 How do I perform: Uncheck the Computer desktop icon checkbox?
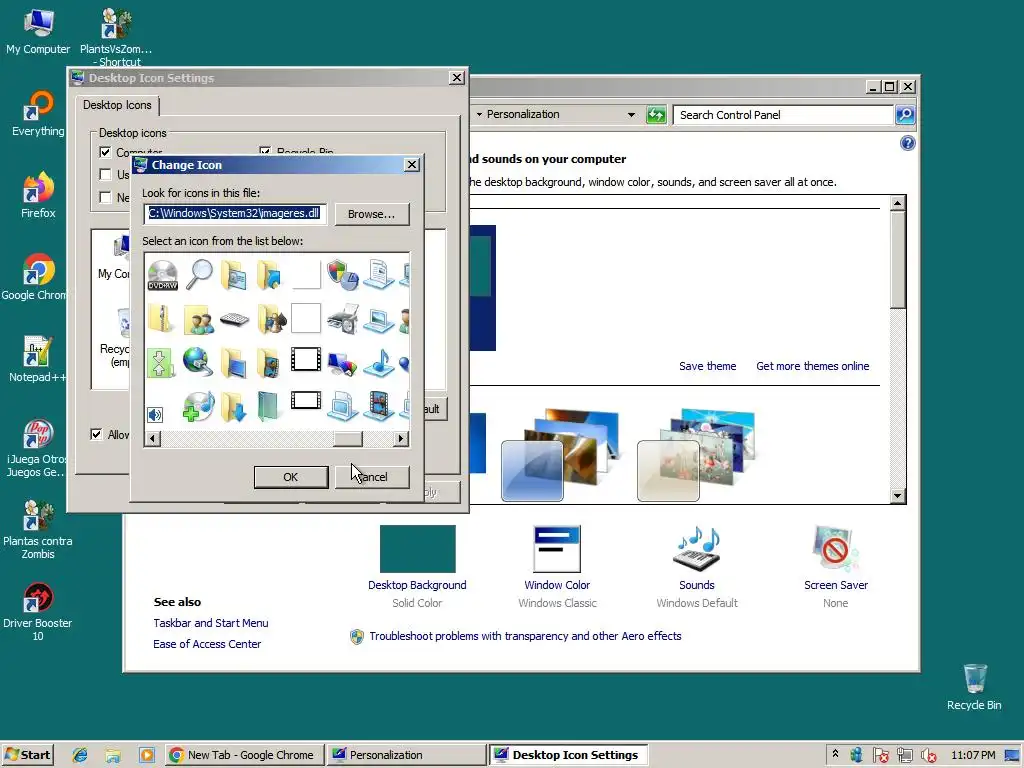[104, 152]
